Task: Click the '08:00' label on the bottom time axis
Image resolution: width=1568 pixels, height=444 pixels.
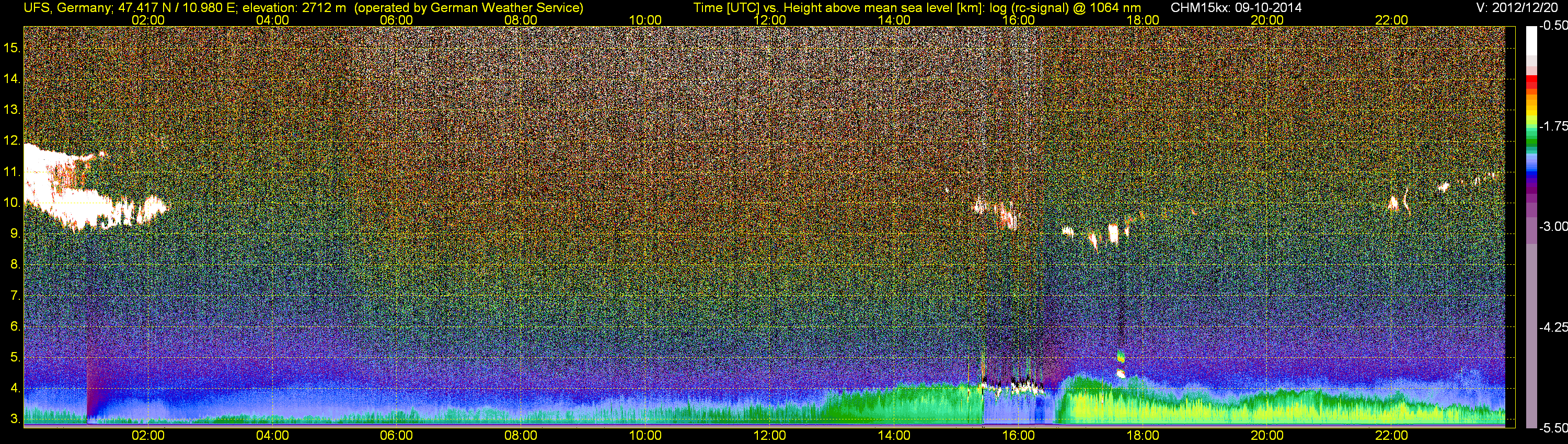Action: [521, 436]
